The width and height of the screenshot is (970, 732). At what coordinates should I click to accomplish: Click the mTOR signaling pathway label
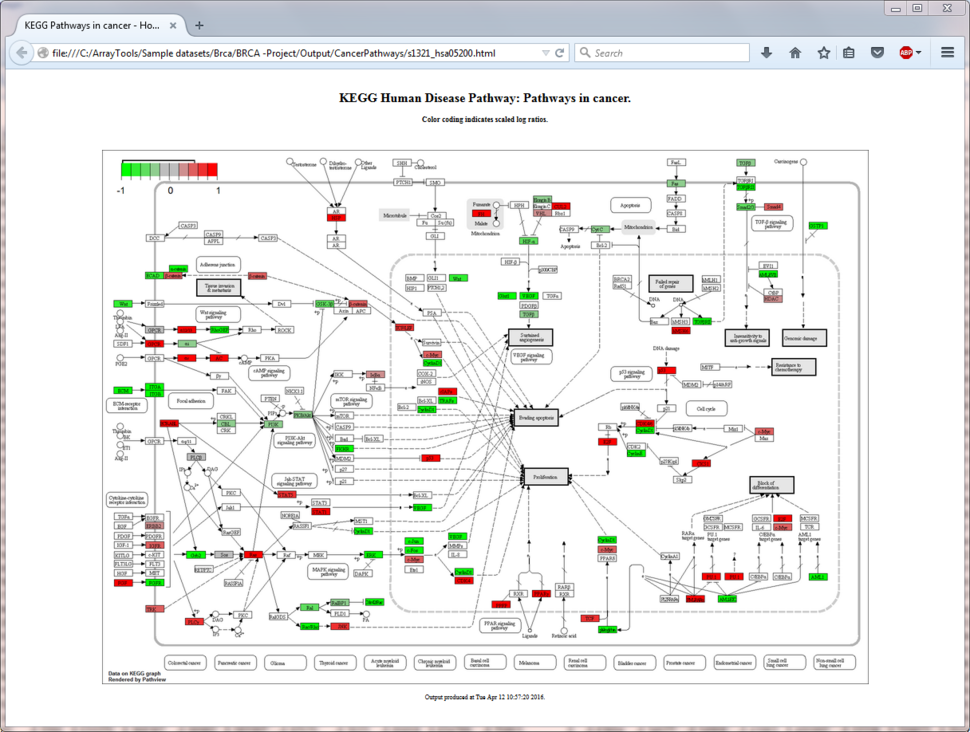[x=351, y=402]
